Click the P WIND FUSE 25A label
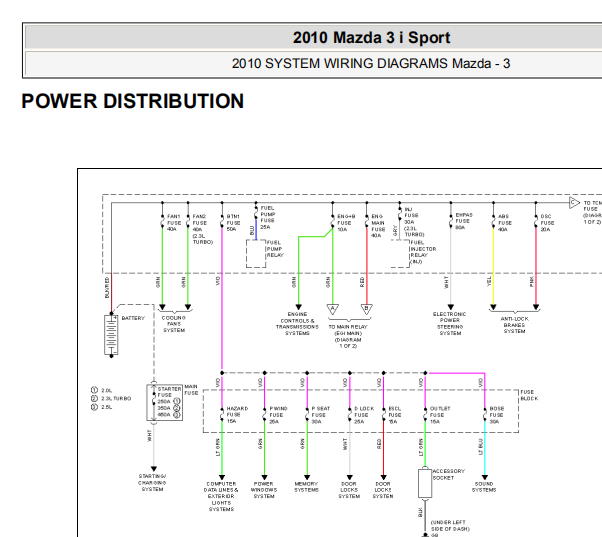The image size is (602, 537). [278, 415]
